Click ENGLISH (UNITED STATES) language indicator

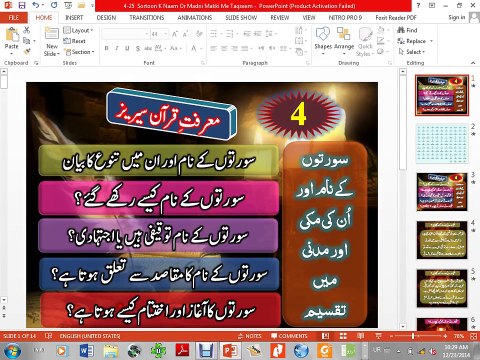pyautogui.click(x=90, y=336)
